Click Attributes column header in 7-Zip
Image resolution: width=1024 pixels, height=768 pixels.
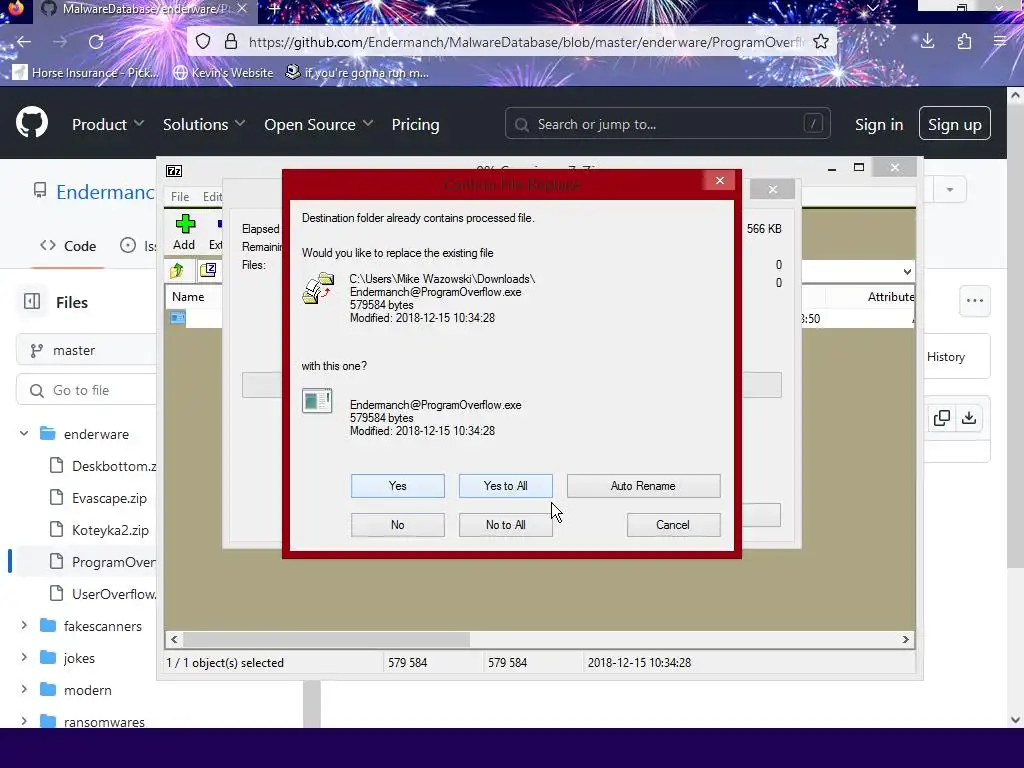890,296
